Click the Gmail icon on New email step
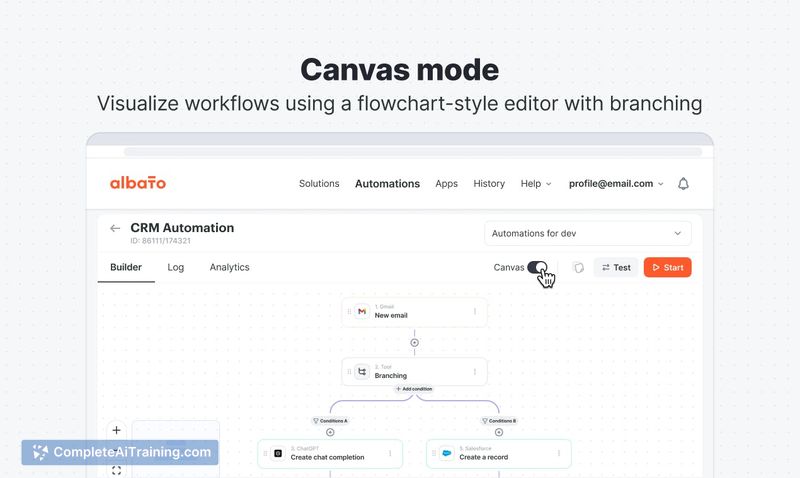 (x=362, y=311)
